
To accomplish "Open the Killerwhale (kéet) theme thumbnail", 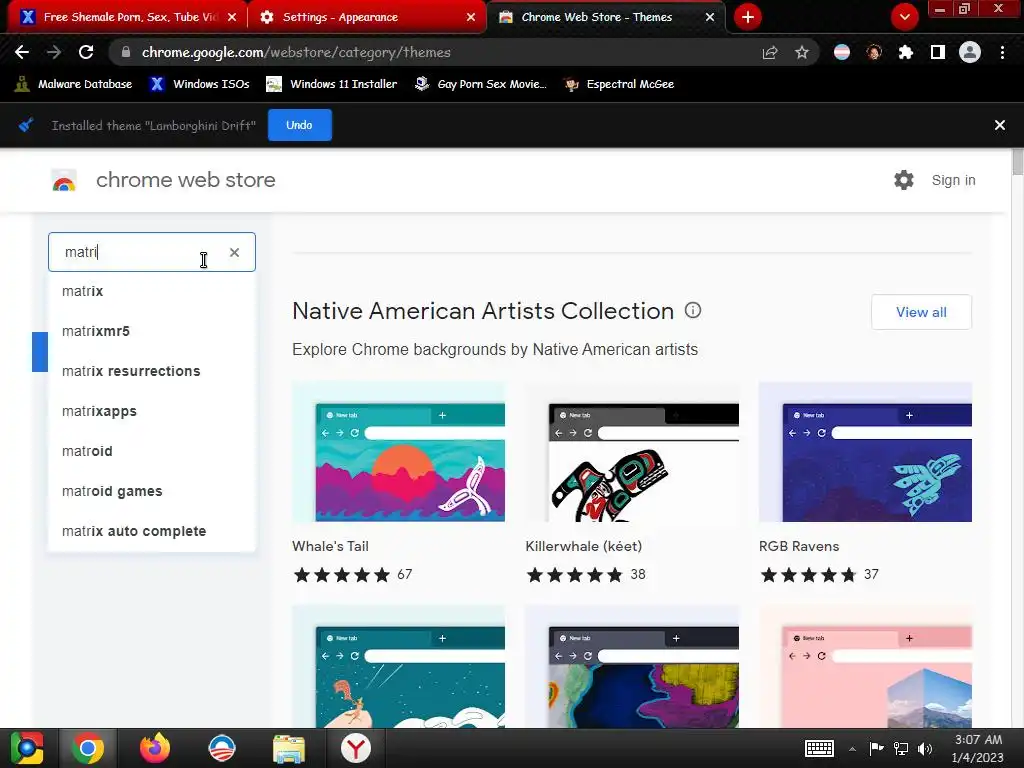I will point(632,452).
